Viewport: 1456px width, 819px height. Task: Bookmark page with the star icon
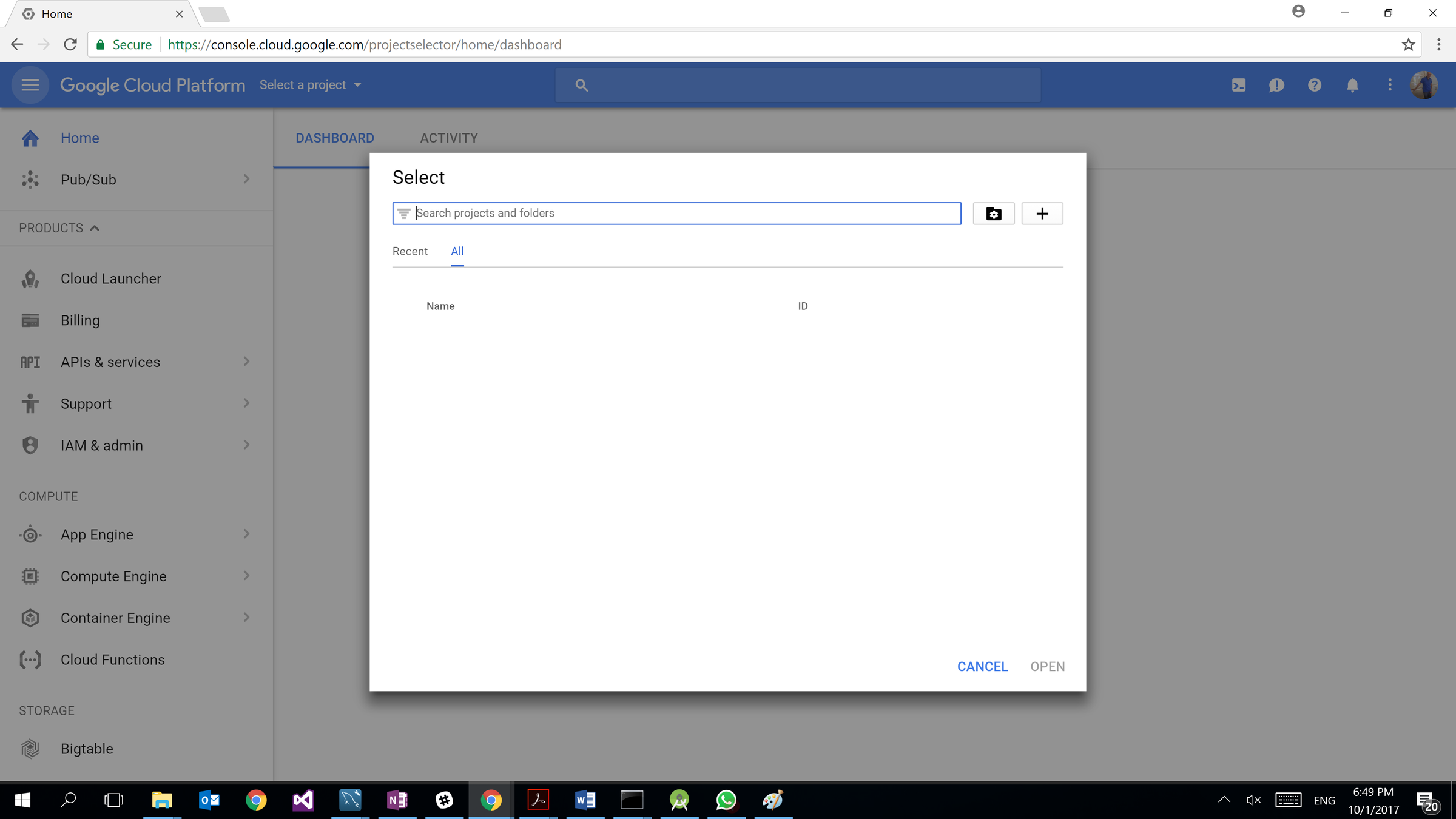click(x=1408, y=45)
